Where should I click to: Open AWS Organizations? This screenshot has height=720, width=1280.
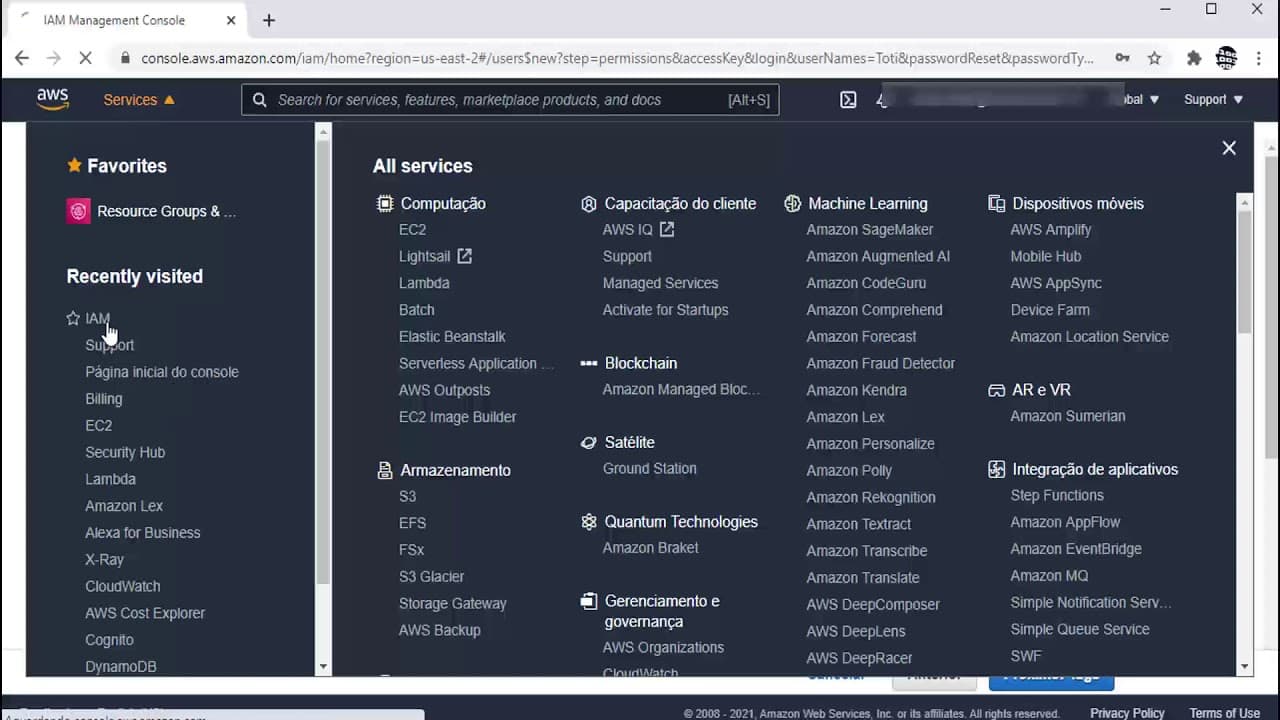pos(663,647)
